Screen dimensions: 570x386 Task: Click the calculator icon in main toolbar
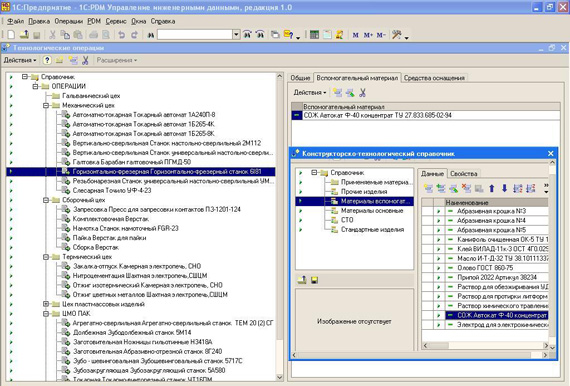(314, 35)
